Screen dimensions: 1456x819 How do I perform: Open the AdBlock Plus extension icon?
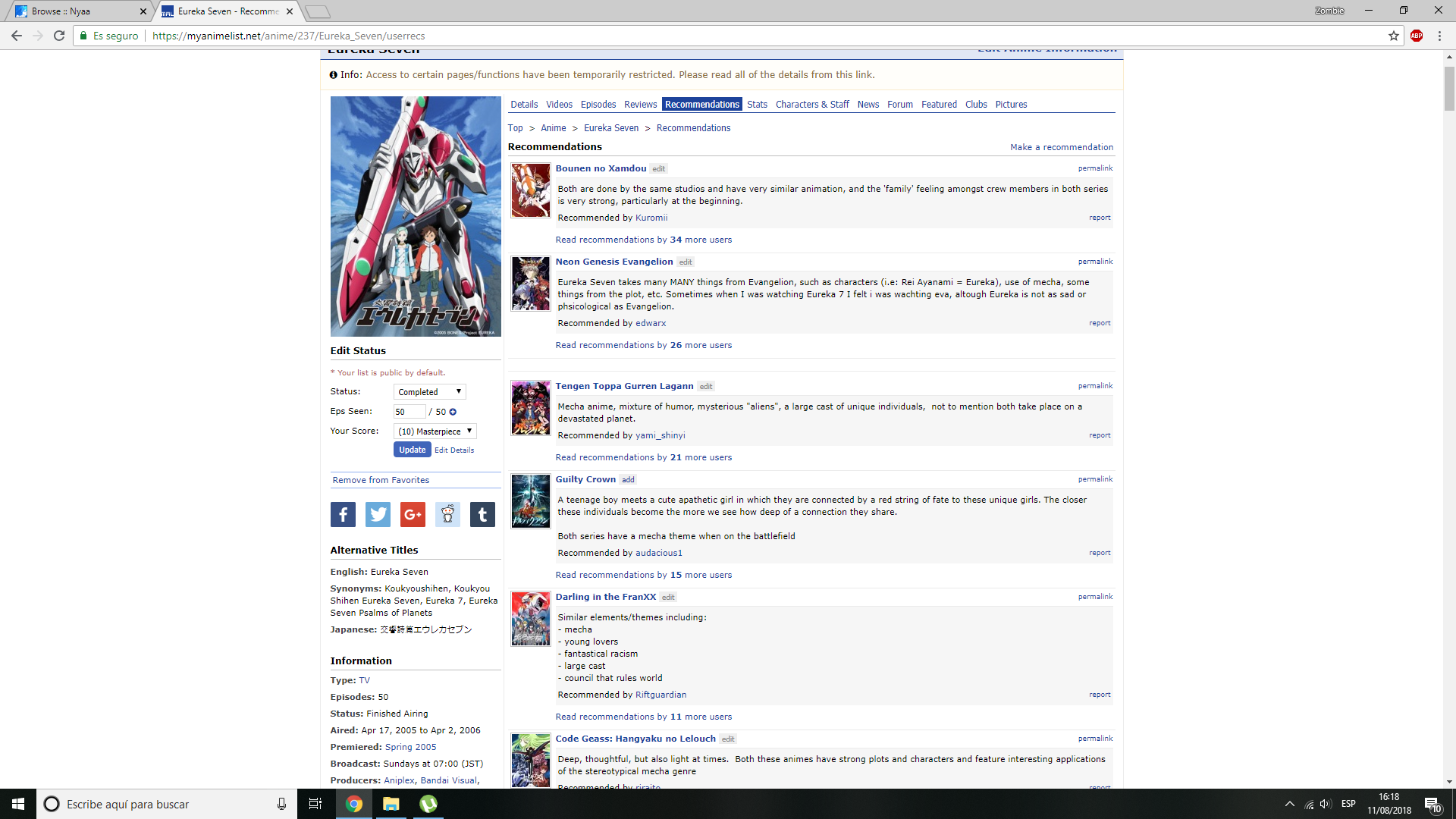1416,36
